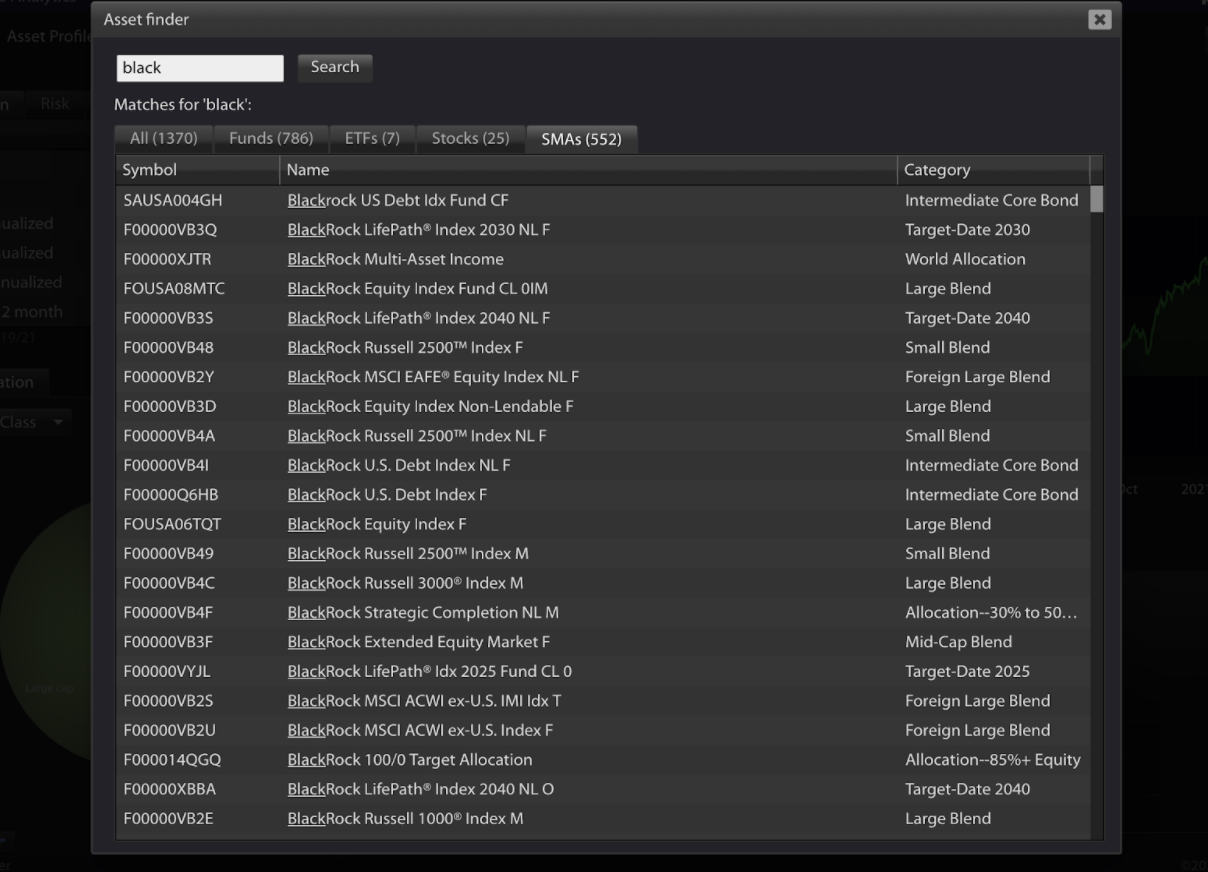1208x872 pixels.
Task: Sort results by the Category column header
Action: (x=994, y=170)
